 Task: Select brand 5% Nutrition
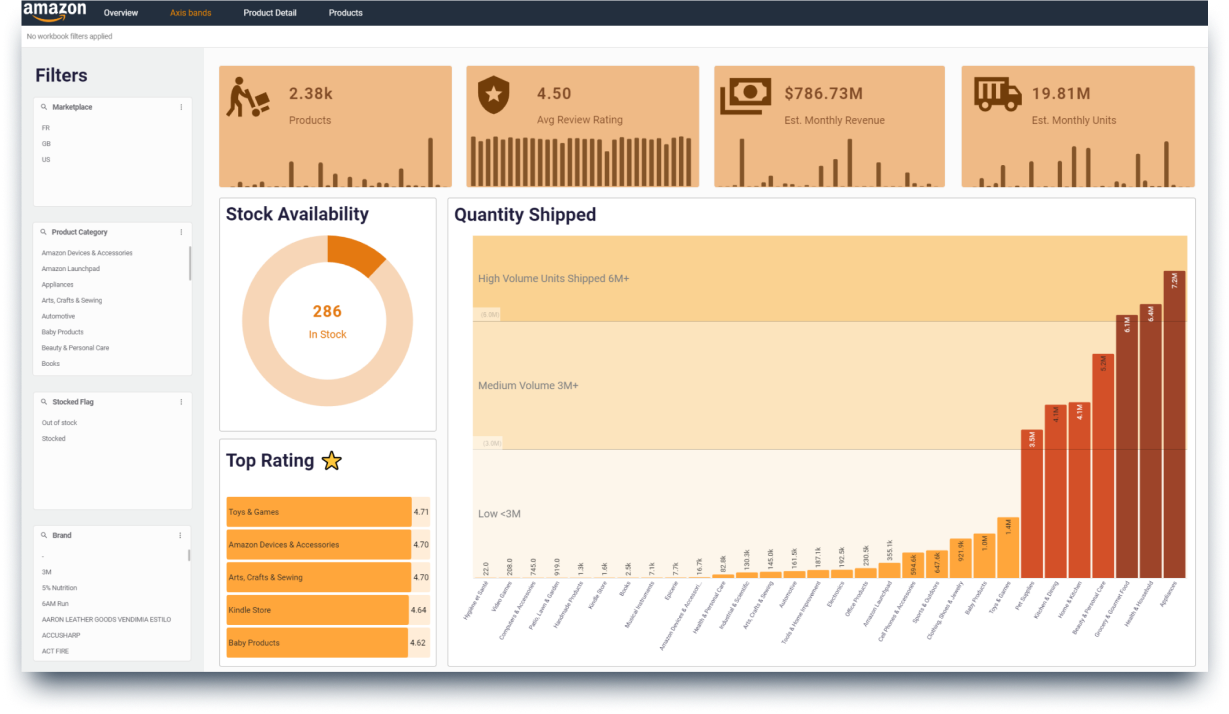(59, 588)
